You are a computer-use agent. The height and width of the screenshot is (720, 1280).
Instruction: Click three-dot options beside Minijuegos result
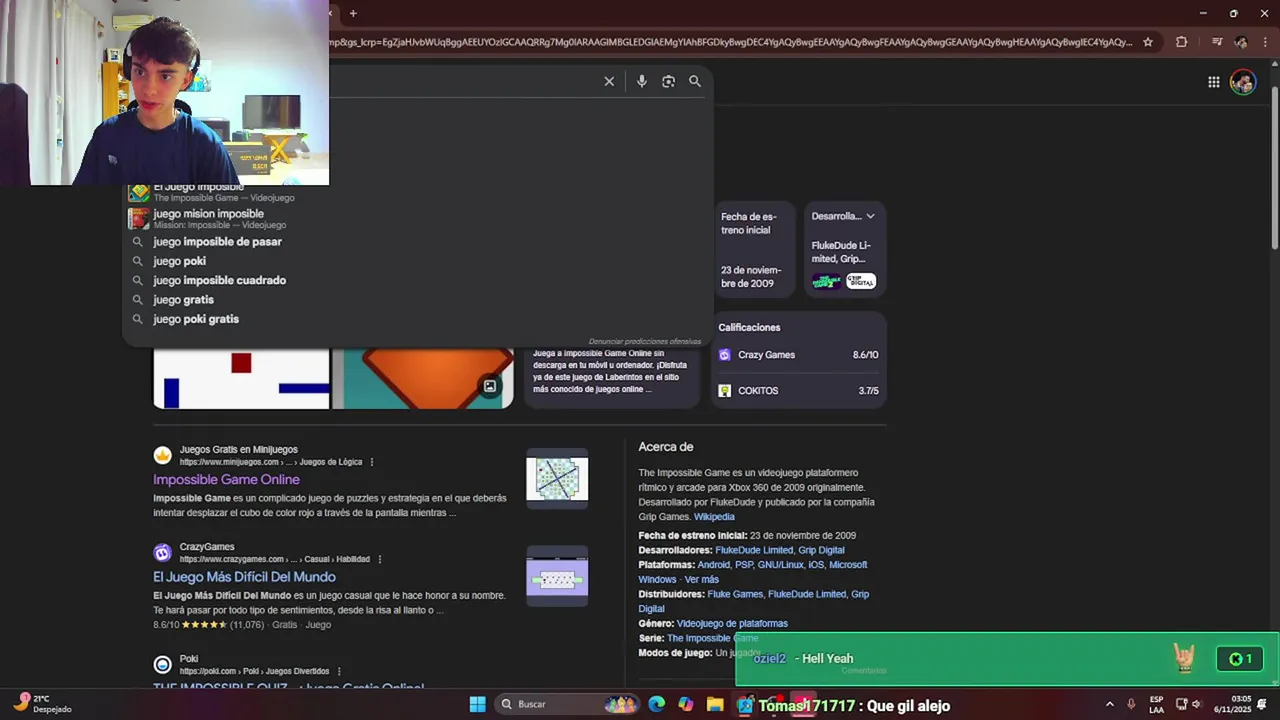tap(372, 462)
